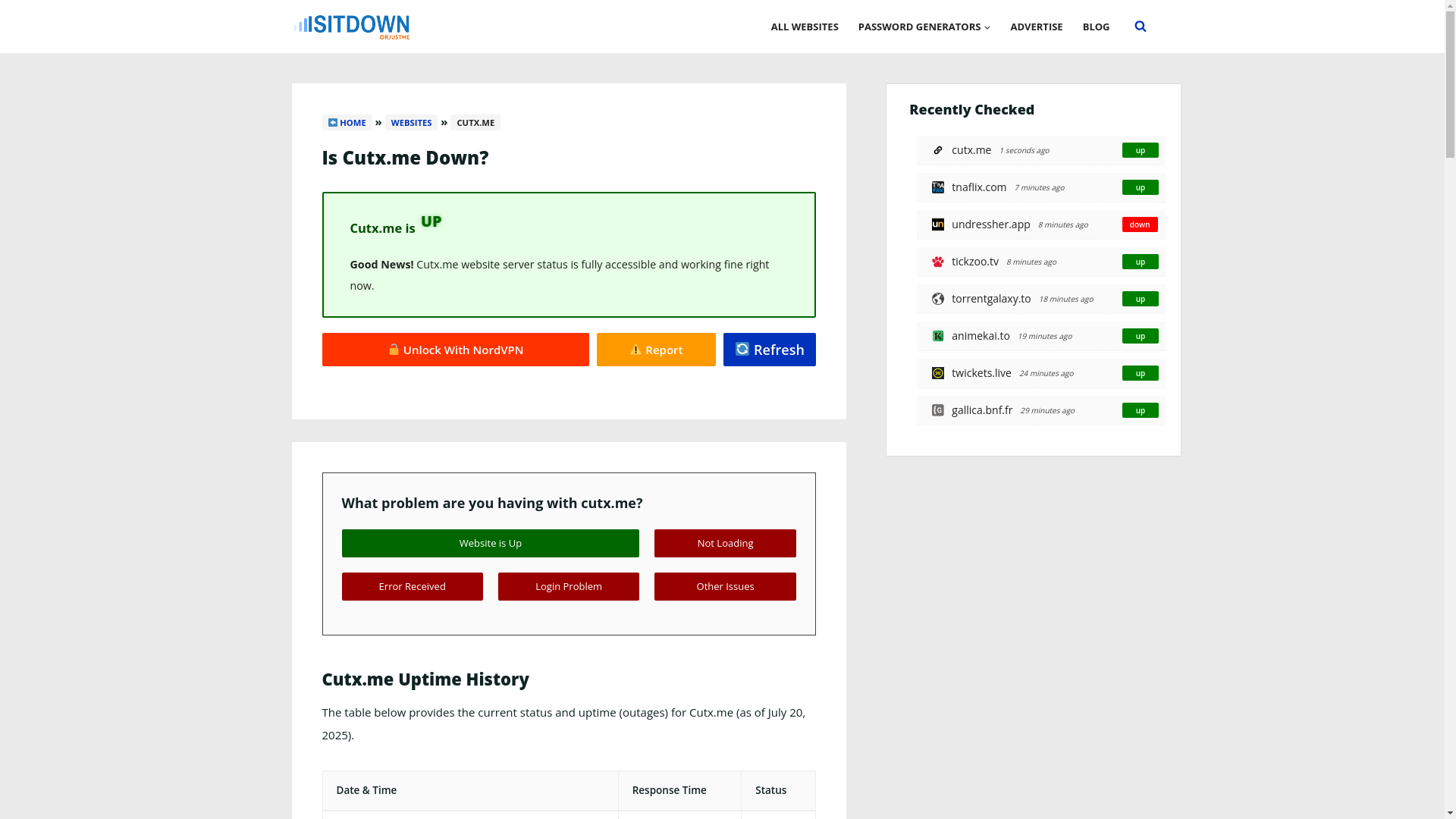Viewport: 1456px width, 819px height.
Task: Open the All Websites menu item
Action: coord(805,27)
